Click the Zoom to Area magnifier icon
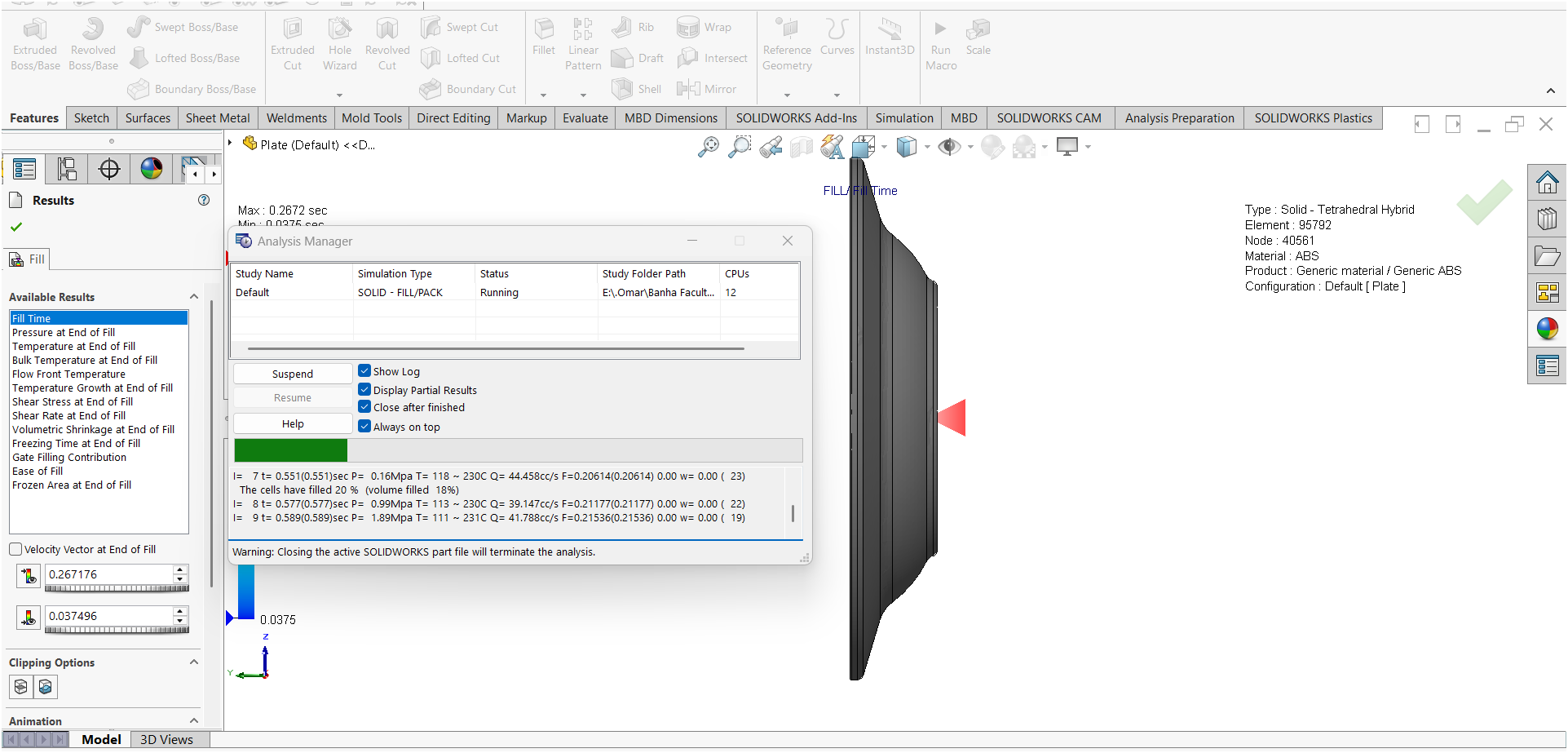1568x753 pixels. (x=740, y=147)
